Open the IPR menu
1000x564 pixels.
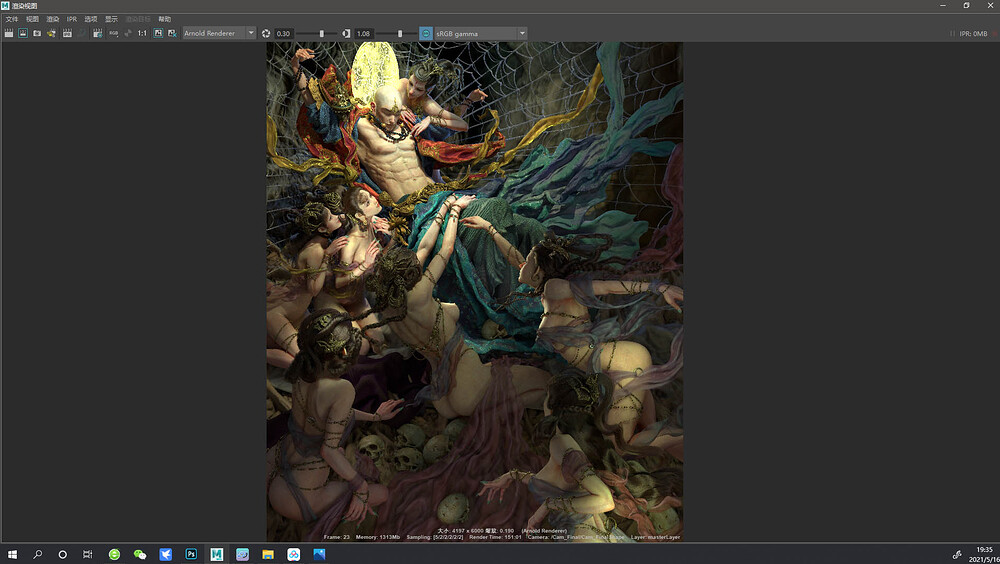pyautogui.click(x=72, y=19)
